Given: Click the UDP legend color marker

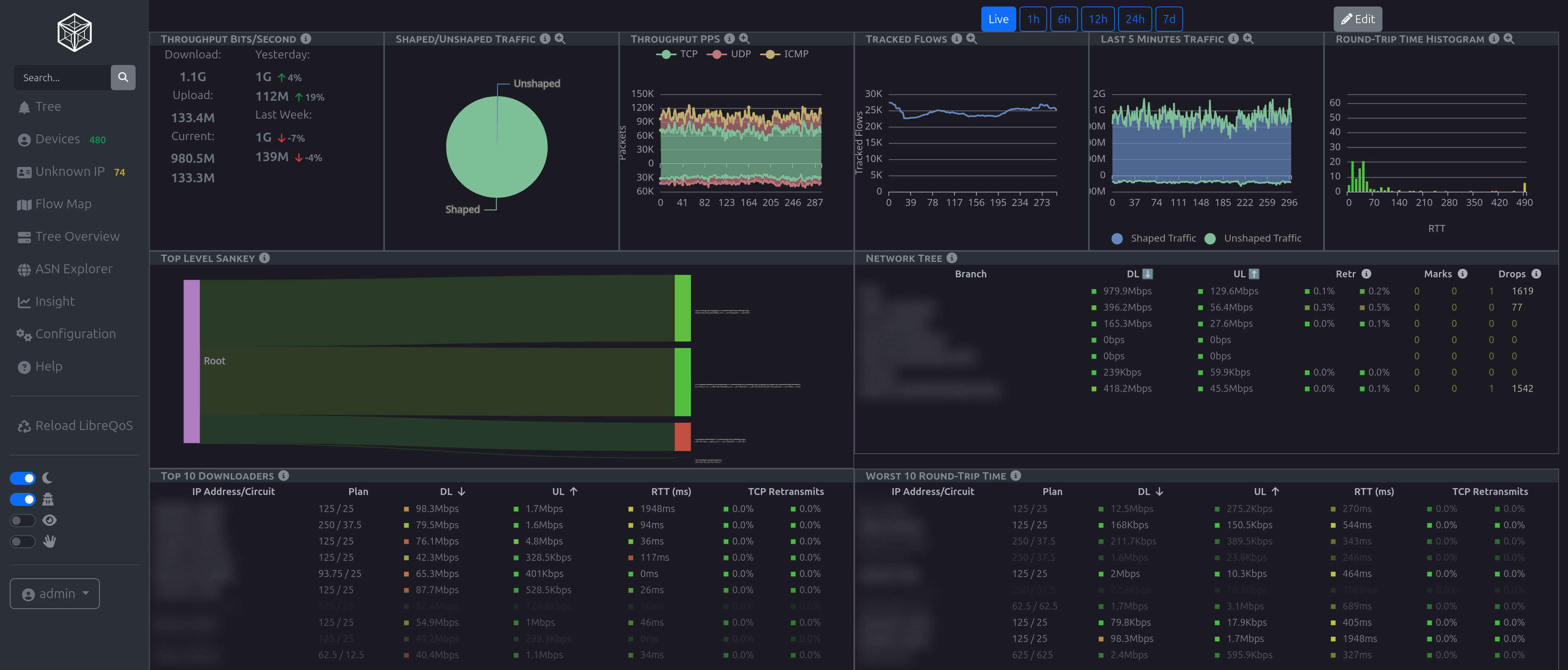Looking at the screenshot, I should click(717, 54).
